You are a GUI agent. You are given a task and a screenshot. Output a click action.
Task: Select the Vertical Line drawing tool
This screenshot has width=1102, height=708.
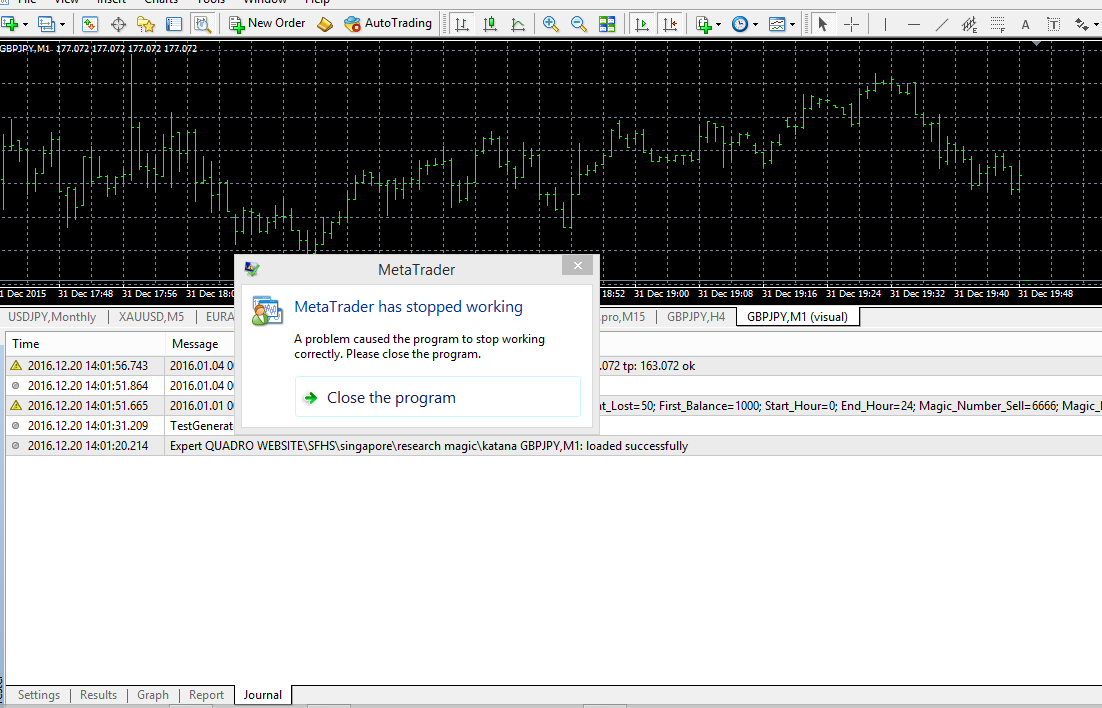(885, 25)
